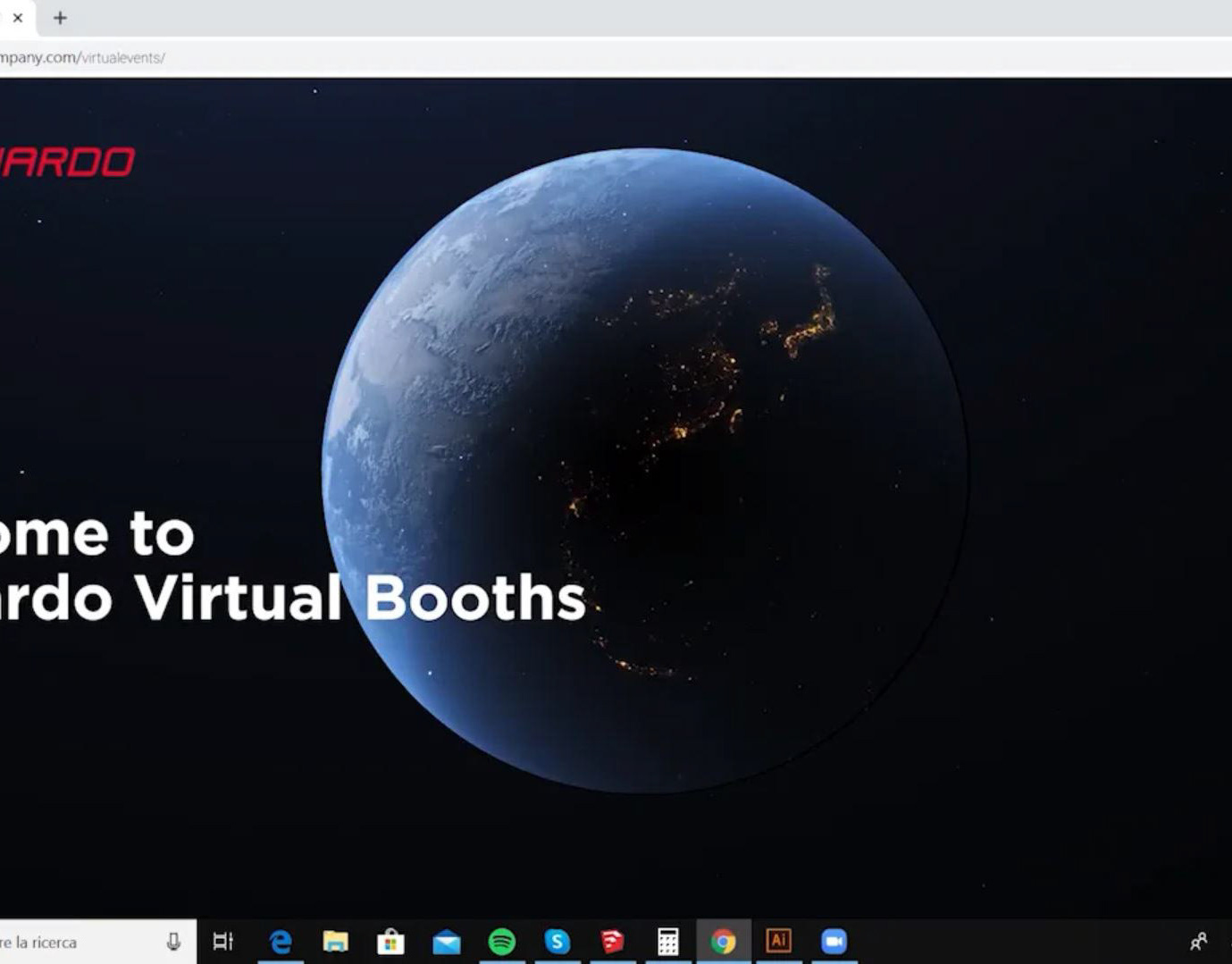Open Skype from the taskbar

click(x=557, y=942)
